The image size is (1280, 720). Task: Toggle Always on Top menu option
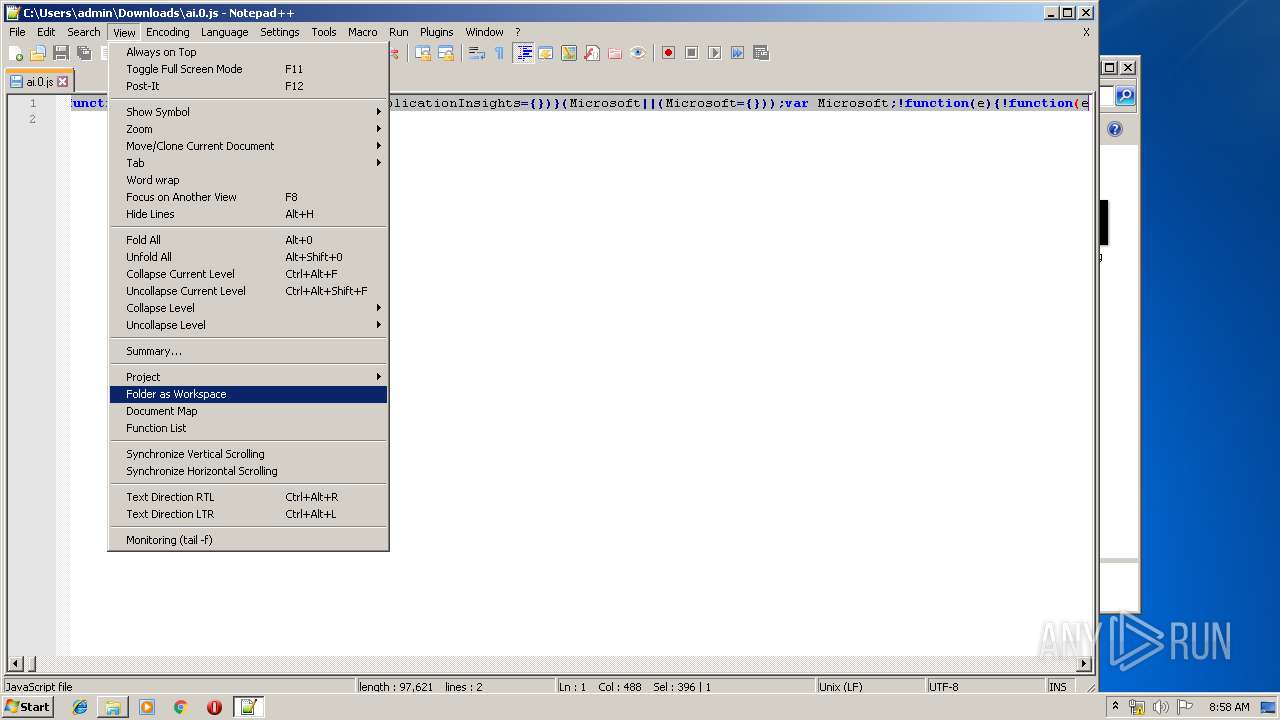(x=248, y=52)
